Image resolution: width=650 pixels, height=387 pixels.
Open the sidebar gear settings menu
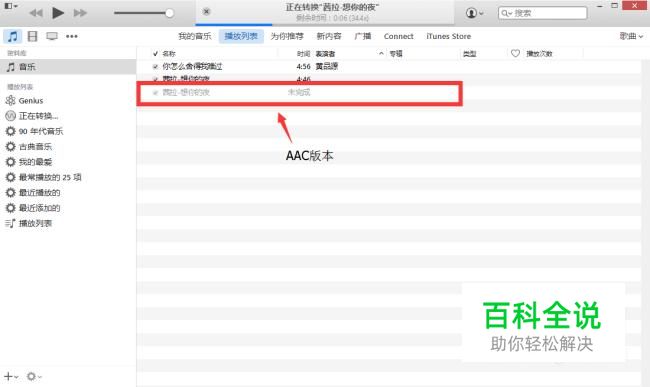click(x=34, y=376)
